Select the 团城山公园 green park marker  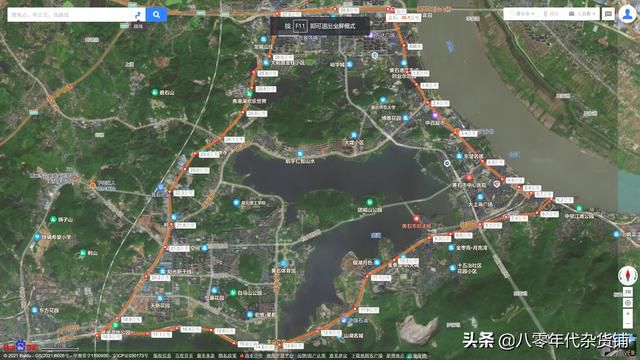[369, 202]
